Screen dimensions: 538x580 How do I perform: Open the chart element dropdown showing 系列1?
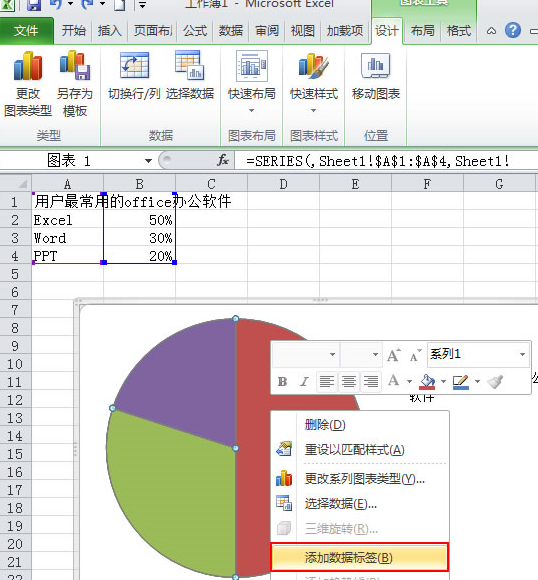coord(478,354)
